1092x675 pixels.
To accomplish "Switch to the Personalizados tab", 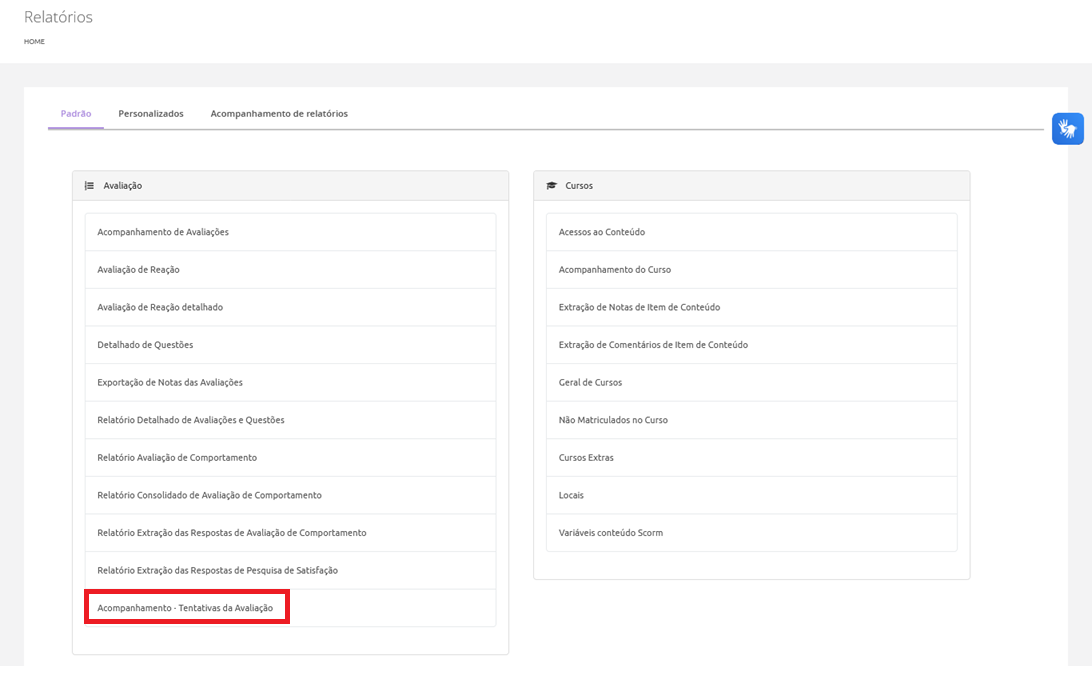I will (x=151, y=114).
